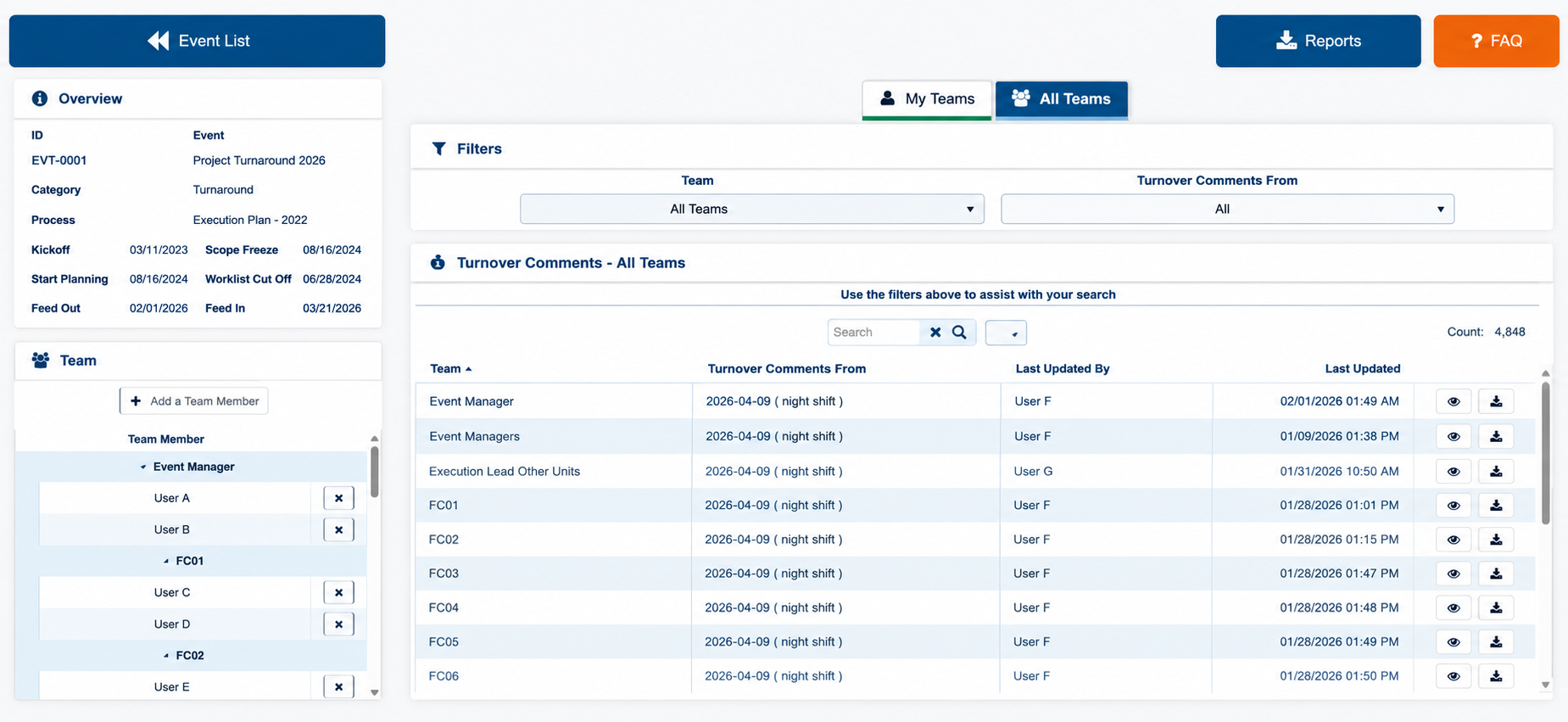Download Execution Lead Other Units comments

[1496, 471]
